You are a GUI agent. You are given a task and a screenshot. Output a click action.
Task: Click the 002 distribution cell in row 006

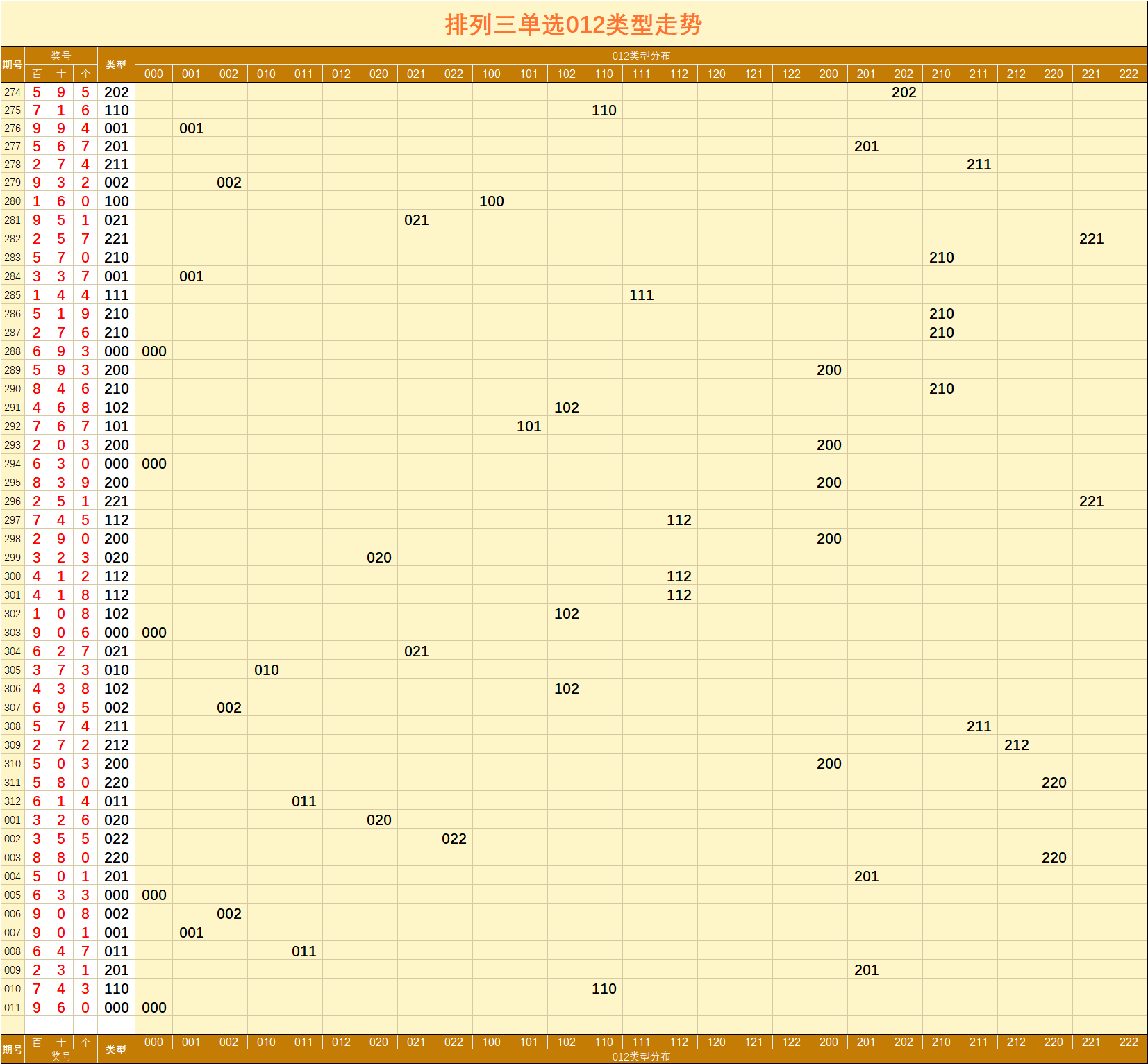coord(228,913)
